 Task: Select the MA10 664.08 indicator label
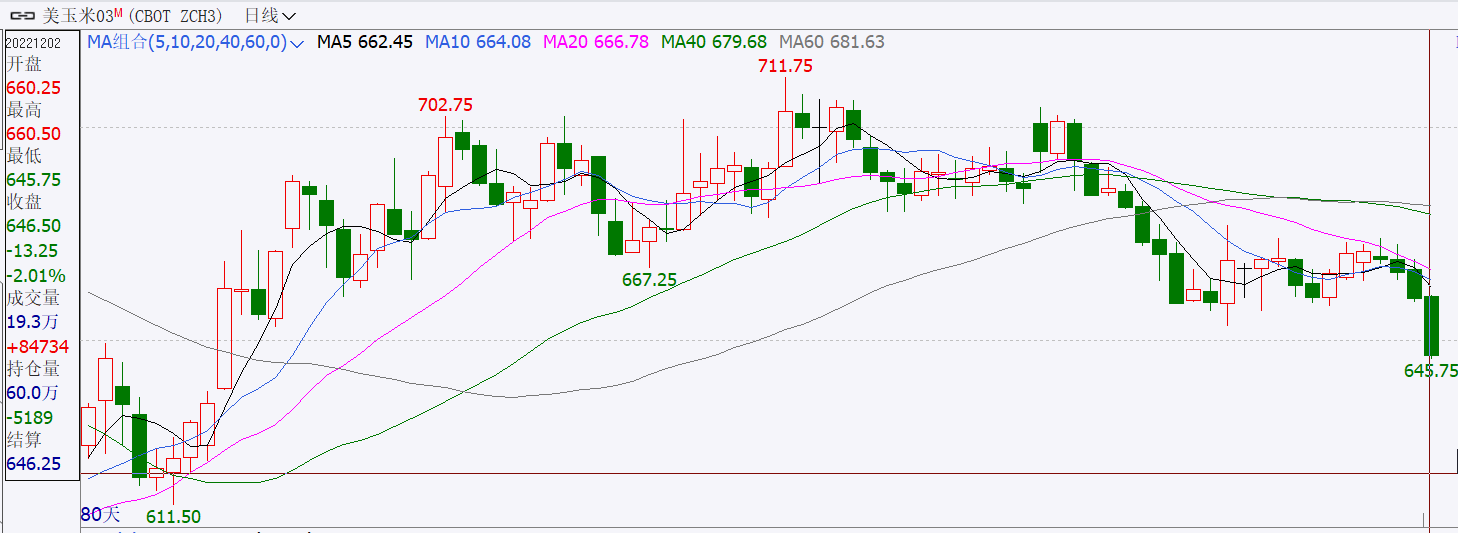tap(478, 42)
